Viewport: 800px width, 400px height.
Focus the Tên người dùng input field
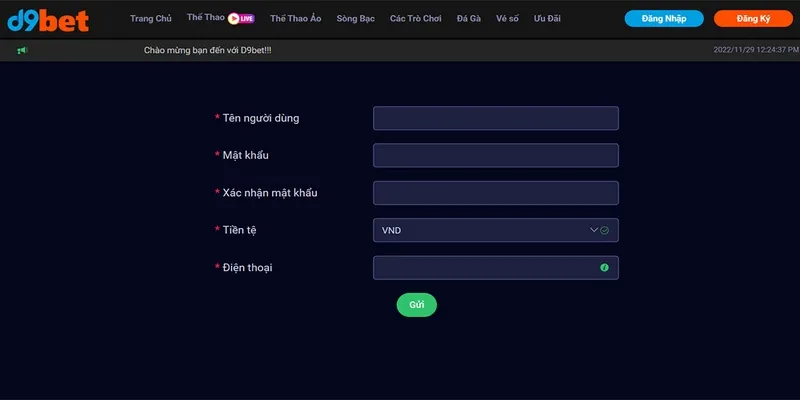(495, 118)
